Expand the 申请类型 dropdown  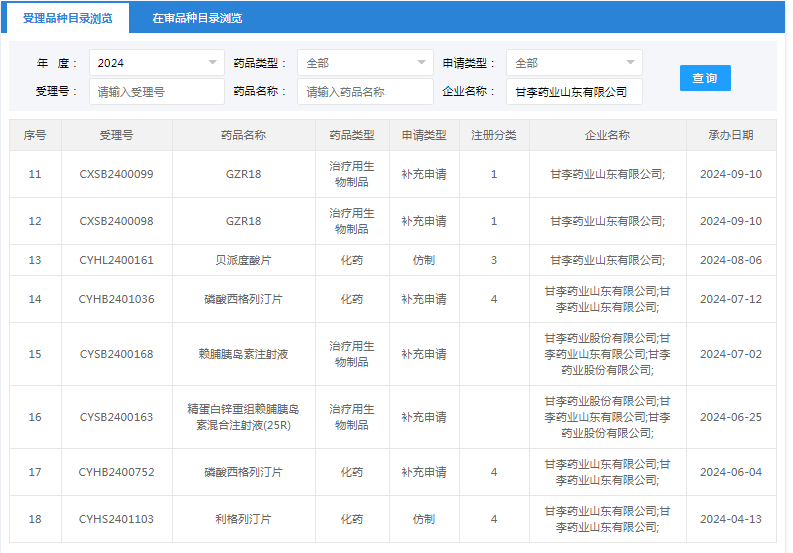[x=574, y=63]
